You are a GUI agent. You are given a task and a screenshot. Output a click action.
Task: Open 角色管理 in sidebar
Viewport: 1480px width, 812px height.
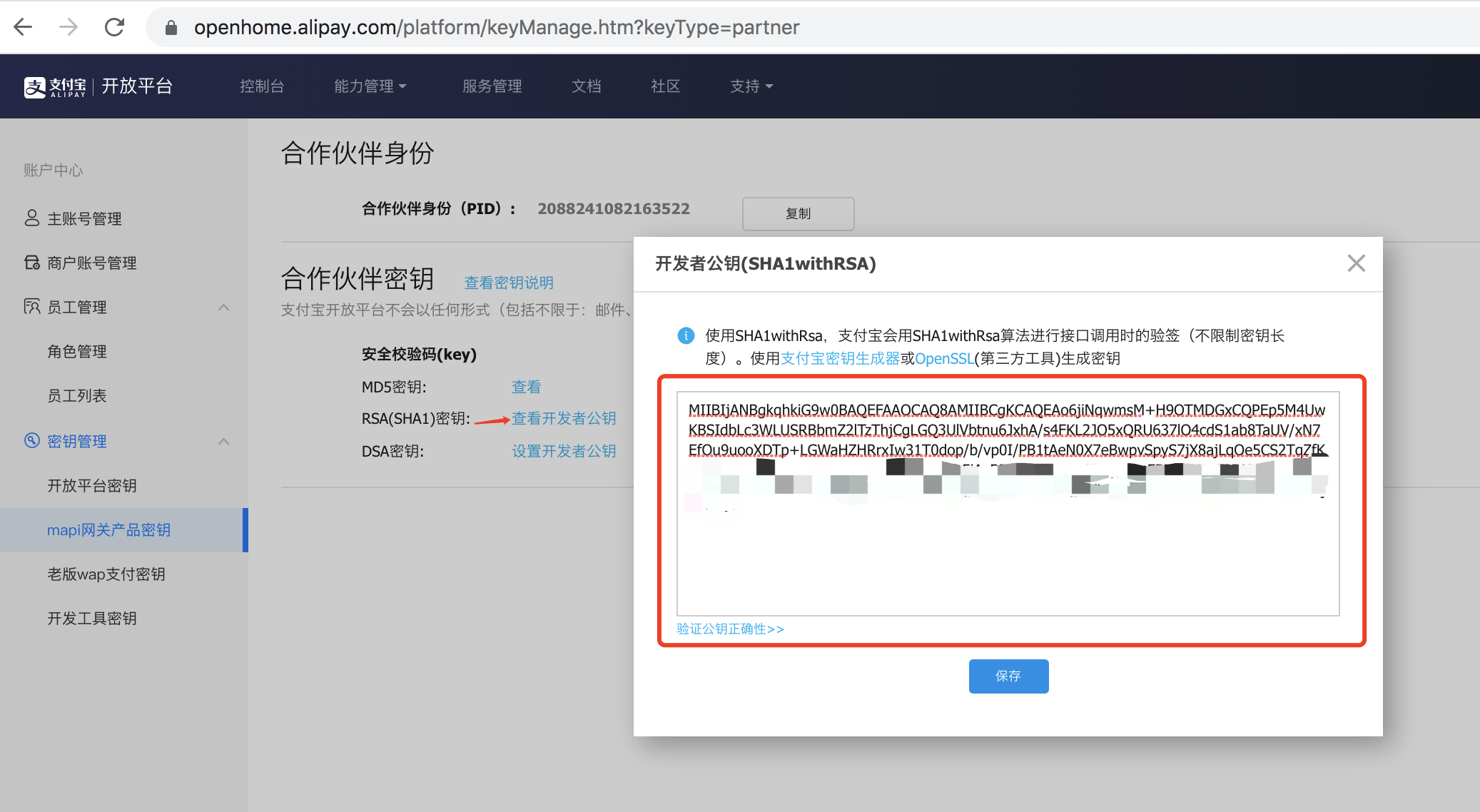[x=77, y=351]
